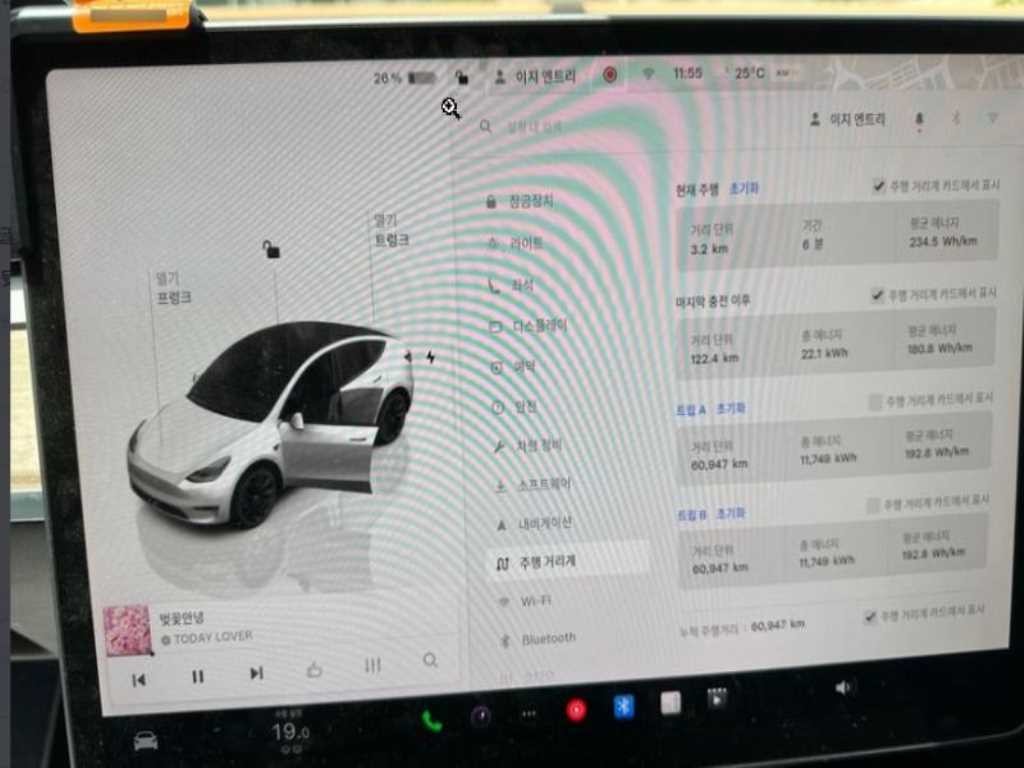Open charge port via lightning bolt icon
1024x768 pixels.
click(x=430, y=357)
